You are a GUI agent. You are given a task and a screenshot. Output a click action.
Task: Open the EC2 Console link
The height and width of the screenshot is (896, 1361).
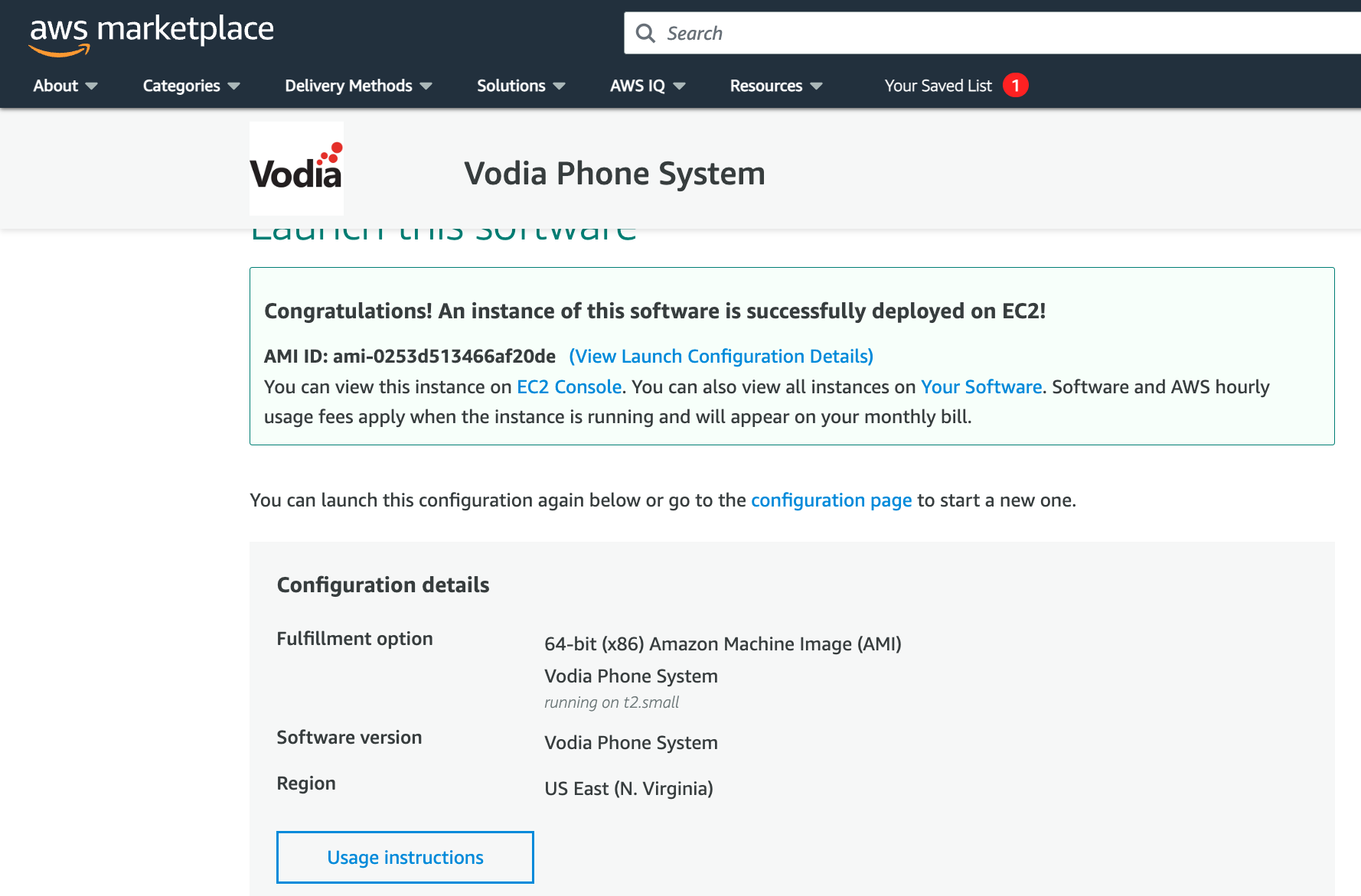click(x=569, y=387)
